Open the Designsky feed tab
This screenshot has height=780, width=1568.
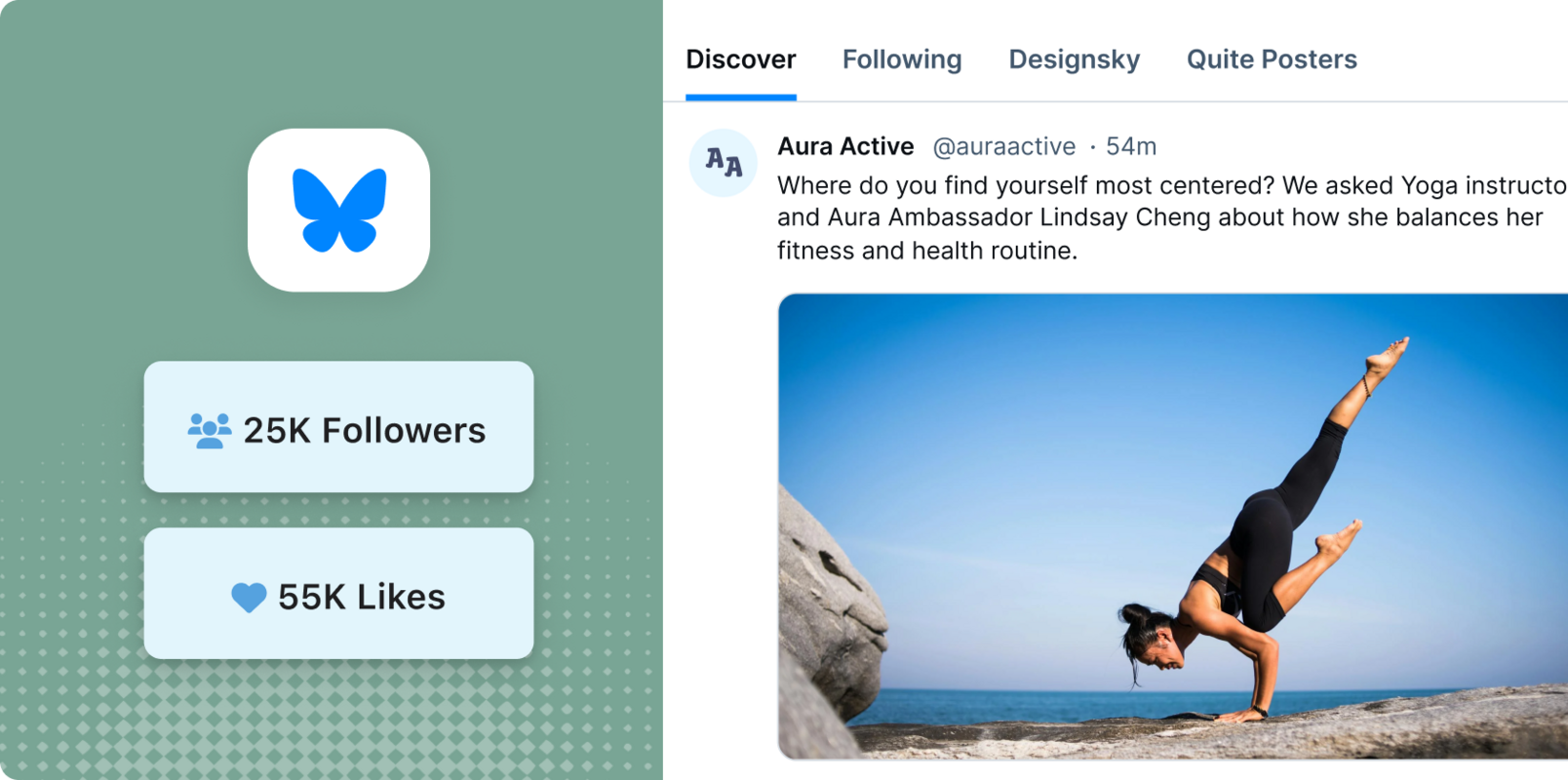pyautogui.click(x=1074, y=59)
